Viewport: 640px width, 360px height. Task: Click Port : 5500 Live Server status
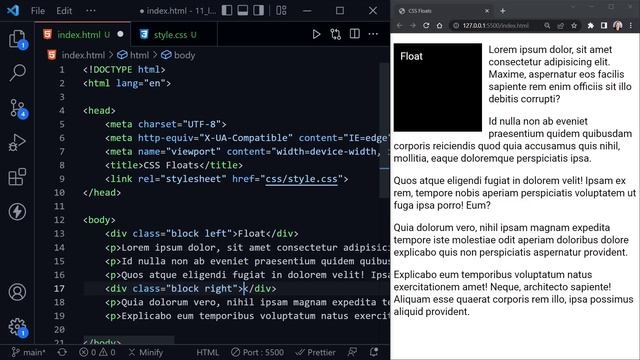tap(257, 352)
